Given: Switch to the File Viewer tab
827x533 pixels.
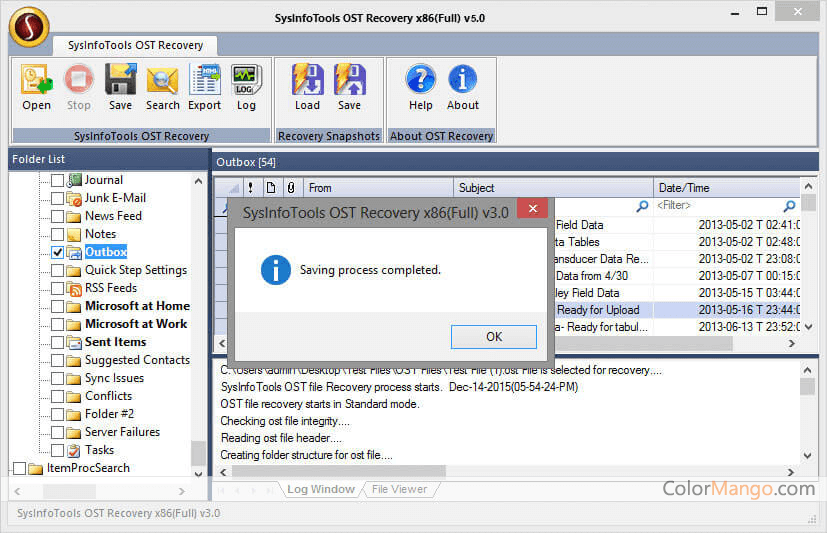Looking at the screenshot, I should tap(399, 490).
